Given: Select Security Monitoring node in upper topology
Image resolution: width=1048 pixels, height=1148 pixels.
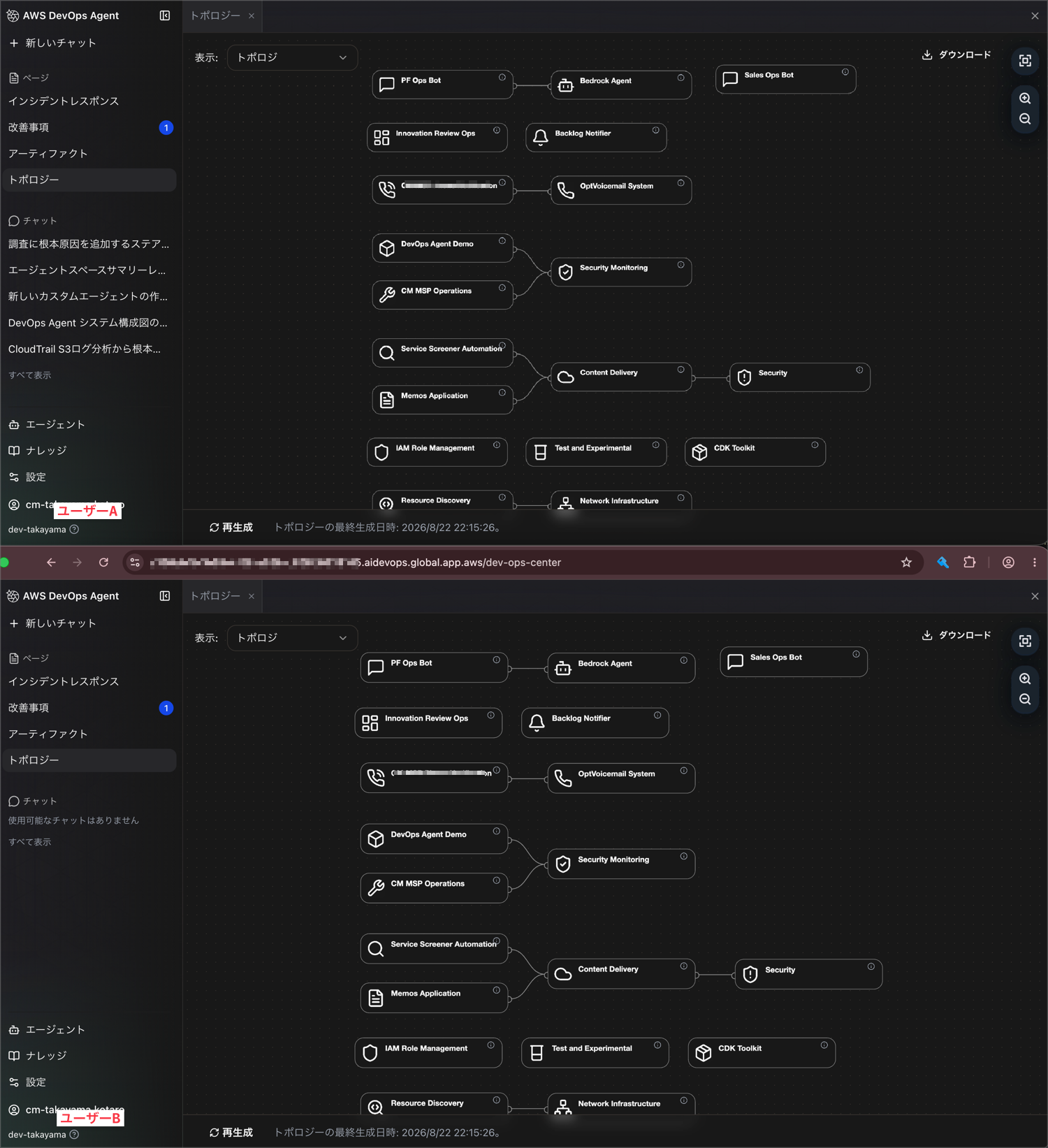Looking at the screenshot, I should coord(621,272).
